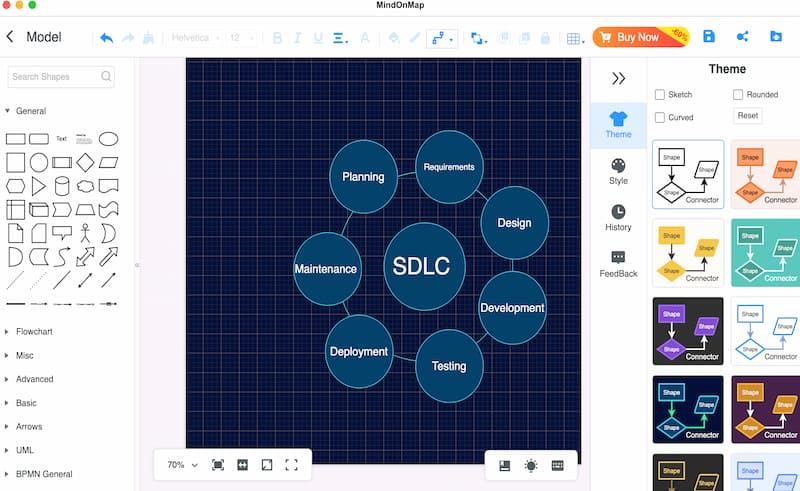Enable the Rounded checkbox

[x=738, y=94]
